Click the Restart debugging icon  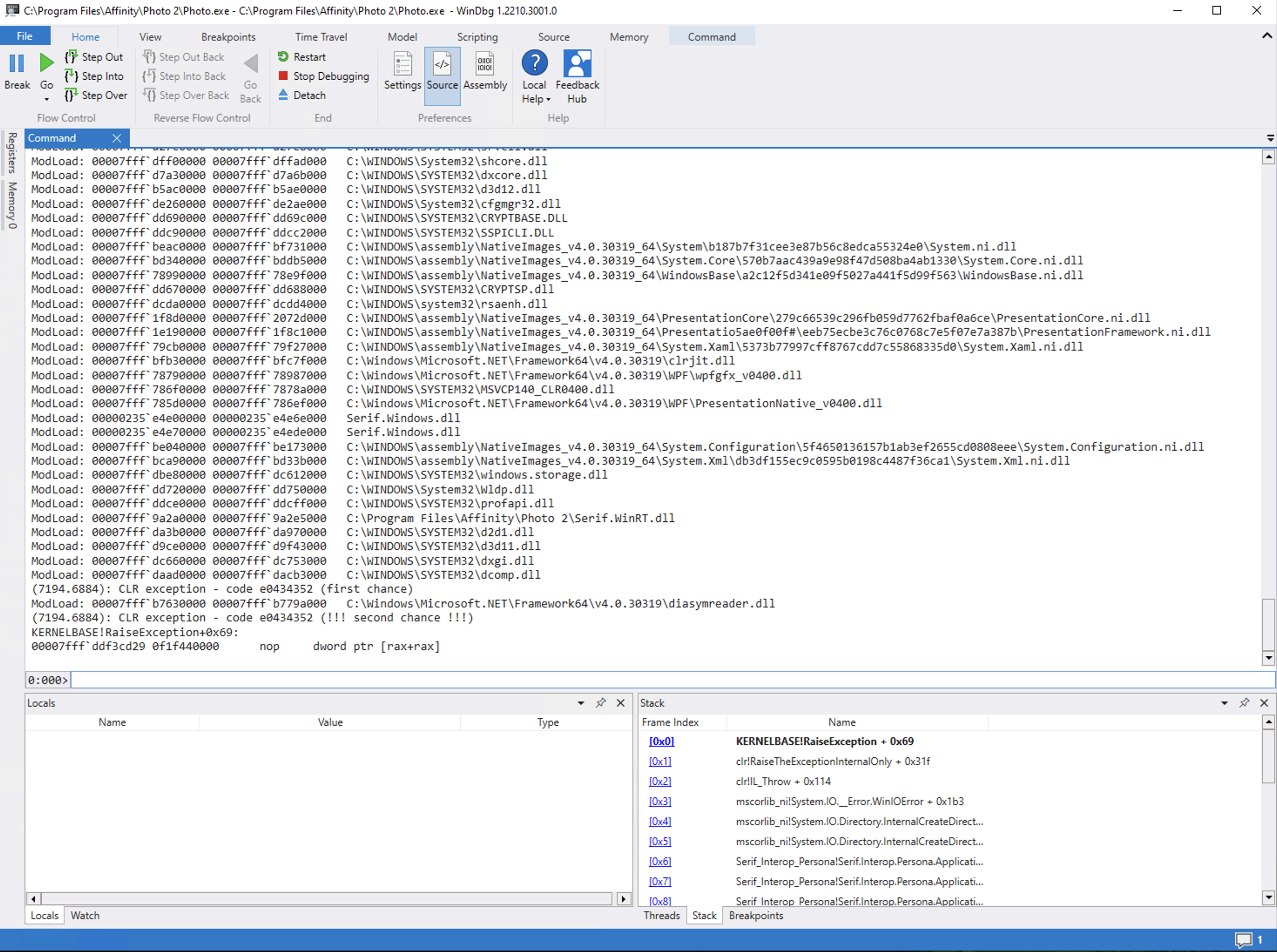tap(283, 57)
